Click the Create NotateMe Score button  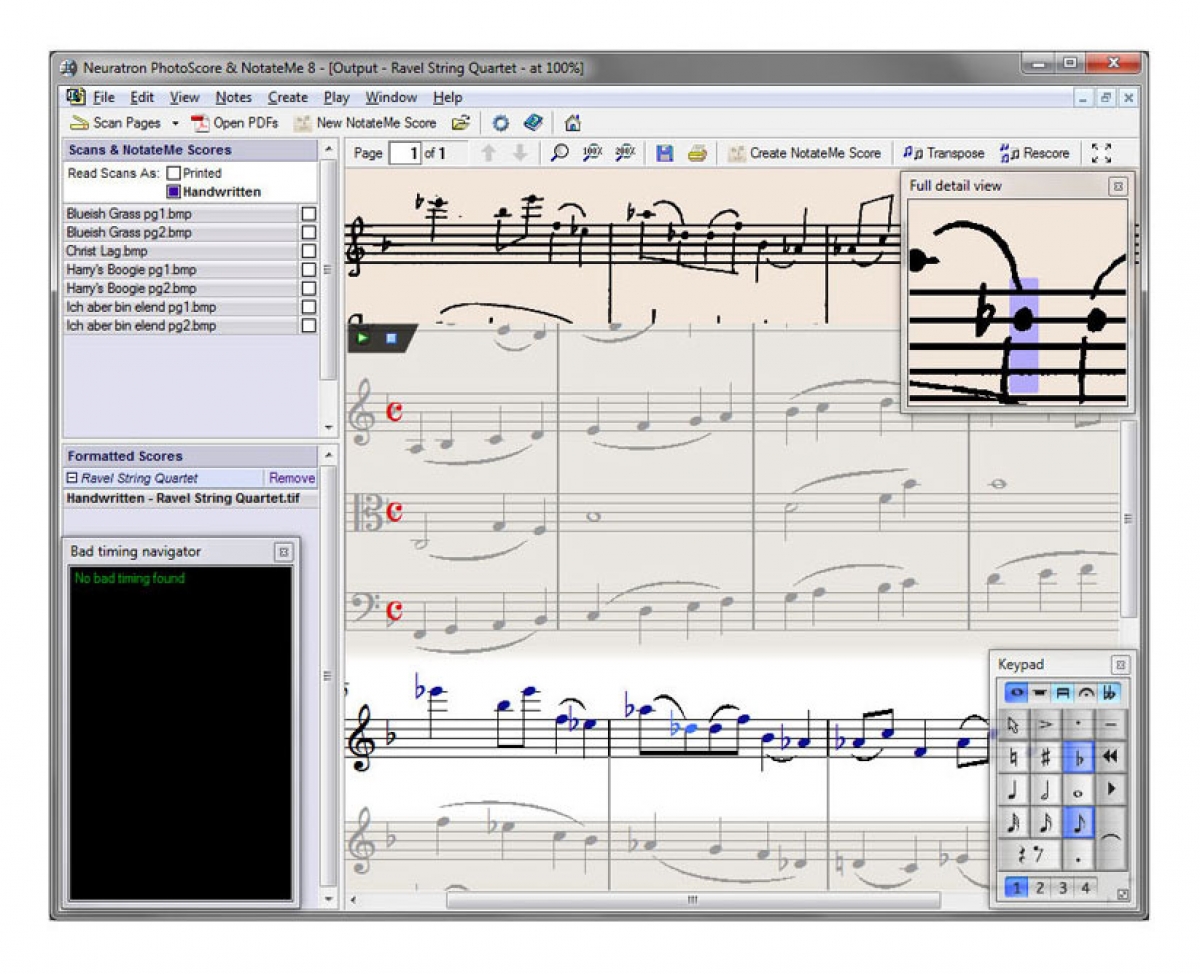pos(805,153)
